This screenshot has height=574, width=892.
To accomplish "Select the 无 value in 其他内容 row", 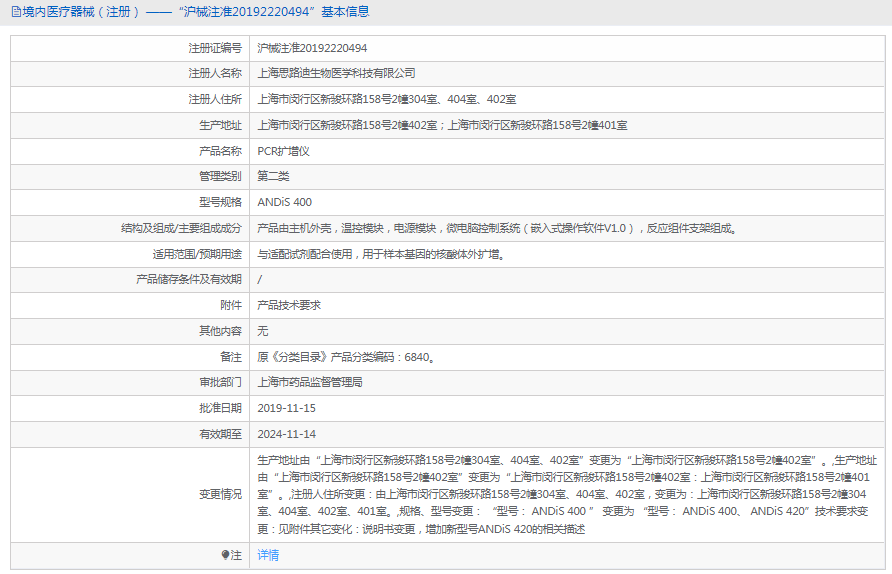I will pyautogui.click(x=262, y=331).
